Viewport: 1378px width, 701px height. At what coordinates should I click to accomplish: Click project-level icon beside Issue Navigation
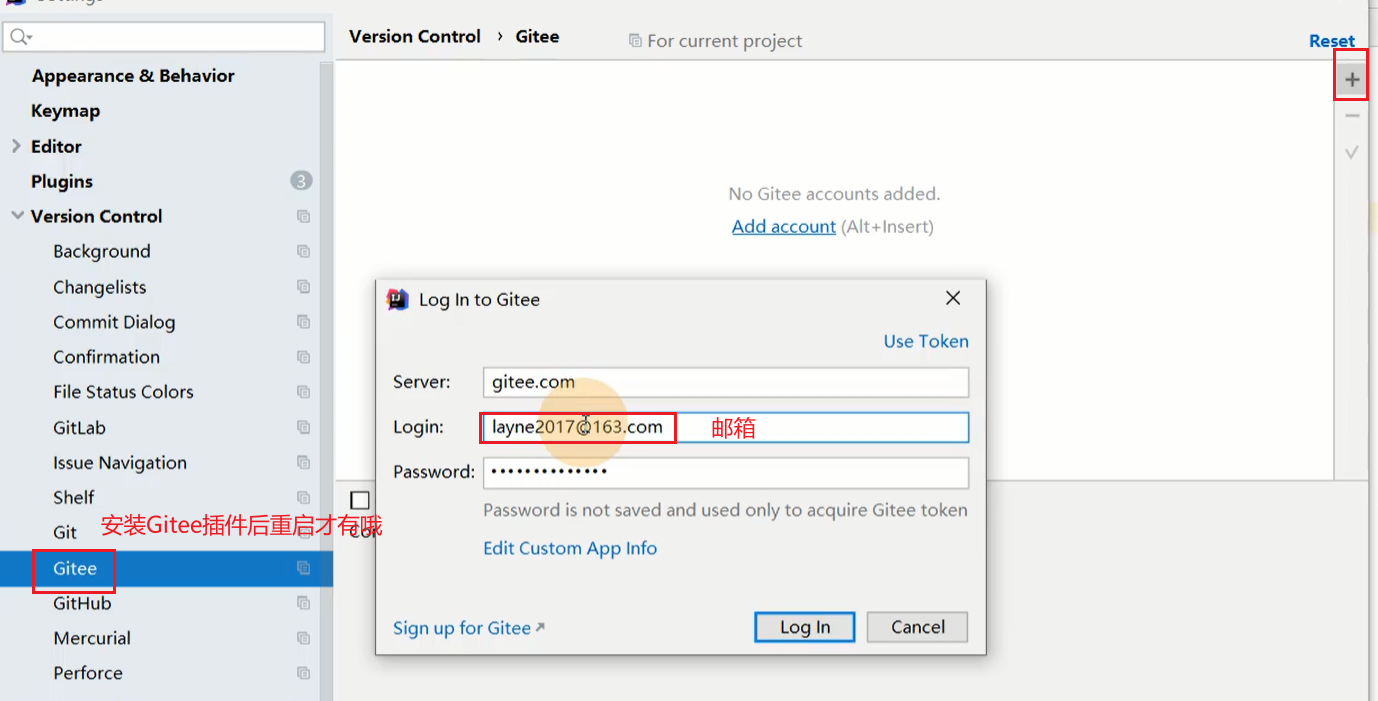pyautogui.click(x=303, y=462)
